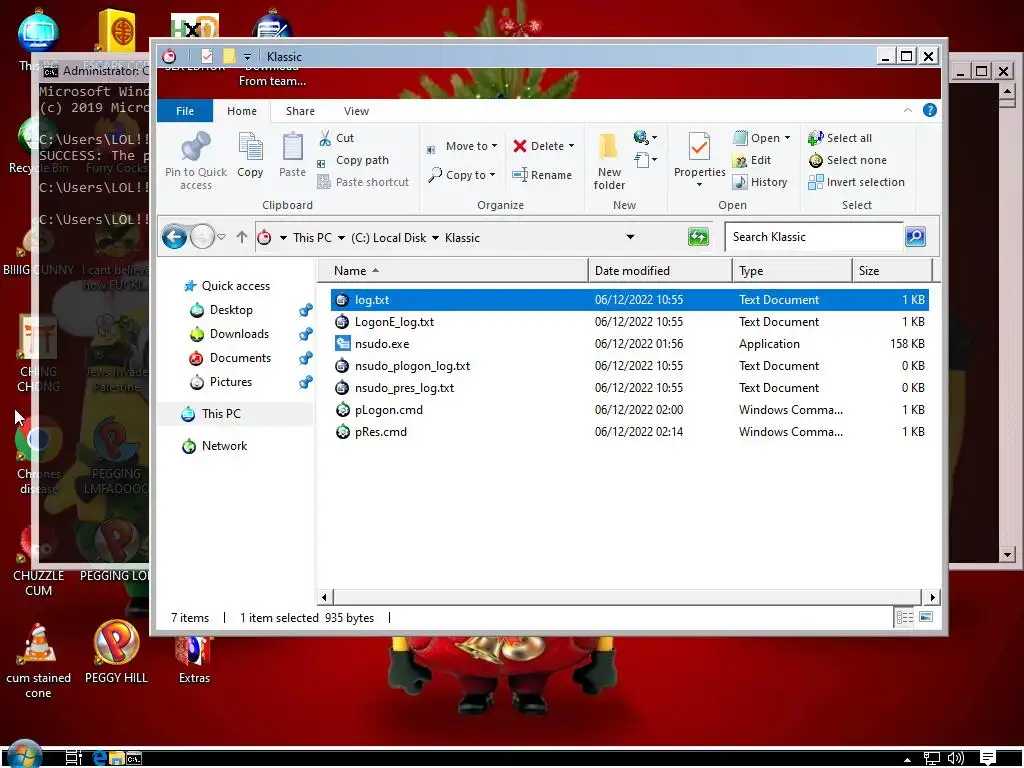Select nsudo_plogon_log.txt file row
The height and width of the screenshot is (768, 1024).
[x=630, y=366]
